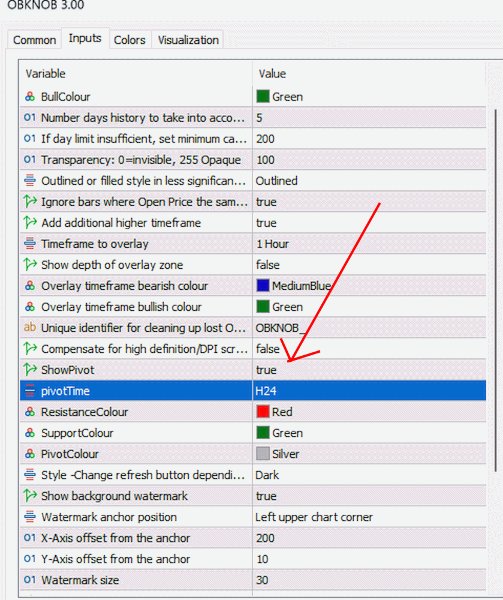The image size is (503, 600).
Task: Click the MediumBlue overlay bearish colour swatch
Action: [263, 285]
